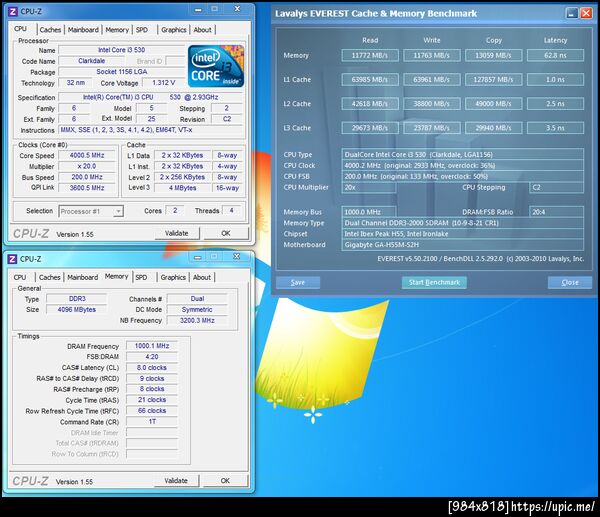Image resolution: width=600 pixels, height=517 pixels.
Task: Click Bus Speed value 200.0 MHz
Action: click(87, 177)
